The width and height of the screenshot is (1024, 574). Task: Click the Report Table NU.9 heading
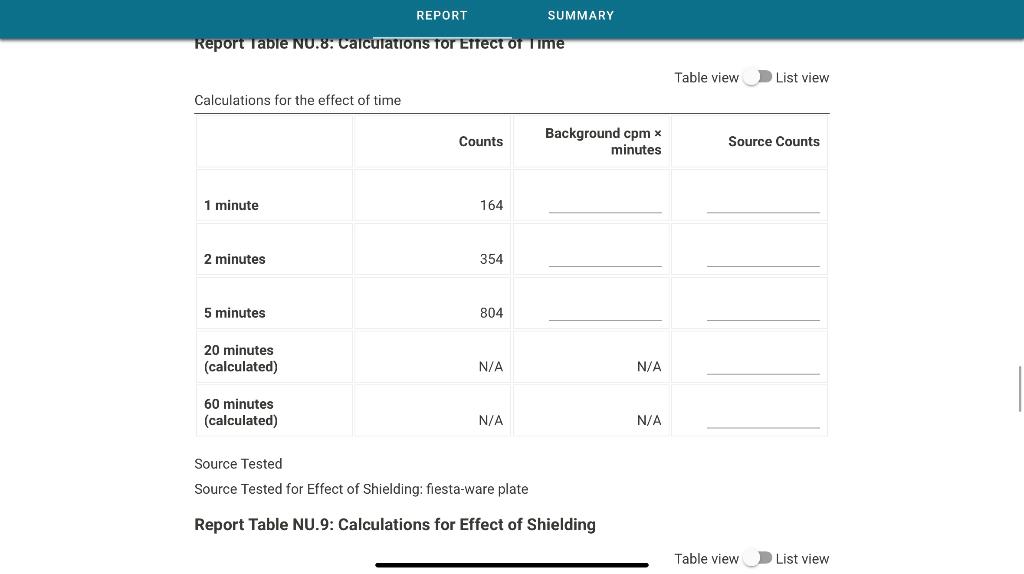coord(394,524)
